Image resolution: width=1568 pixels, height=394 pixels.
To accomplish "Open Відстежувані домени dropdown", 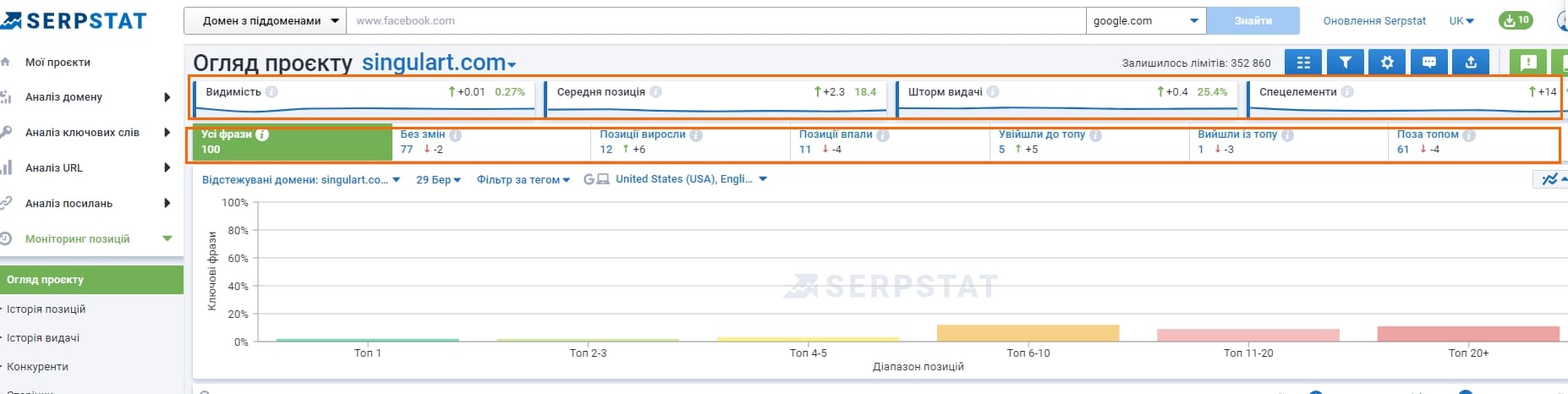I will tap(301, 179).
